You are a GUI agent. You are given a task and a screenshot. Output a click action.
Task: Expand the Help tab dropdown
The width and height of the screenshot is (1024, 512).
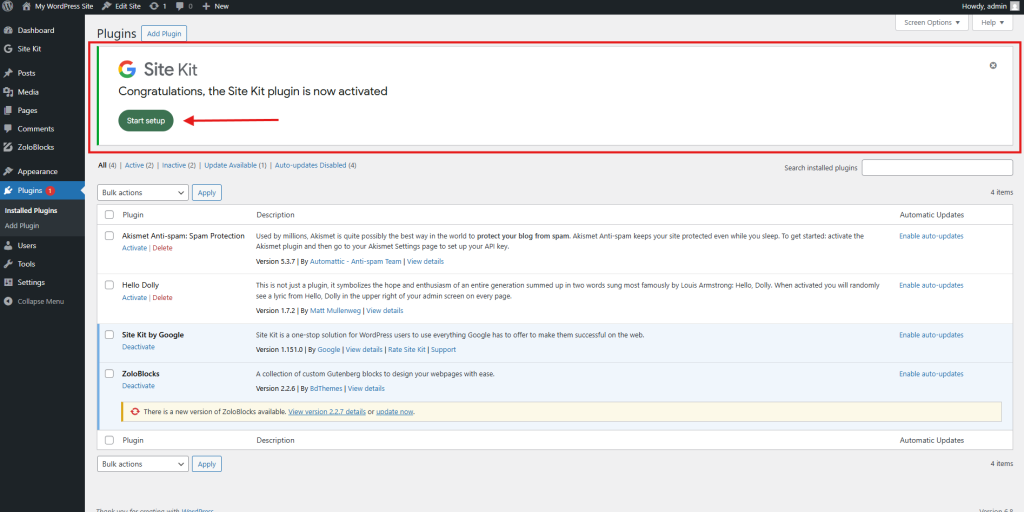pos(989,23)
